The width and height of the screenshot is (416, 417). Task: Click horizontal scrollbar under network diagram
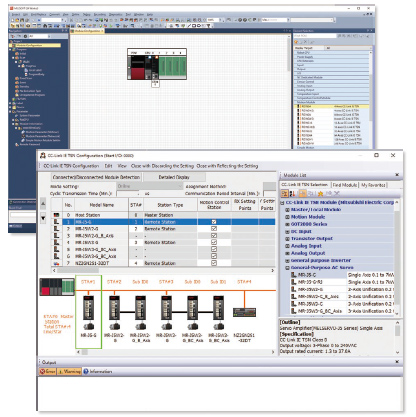(176, 352)
